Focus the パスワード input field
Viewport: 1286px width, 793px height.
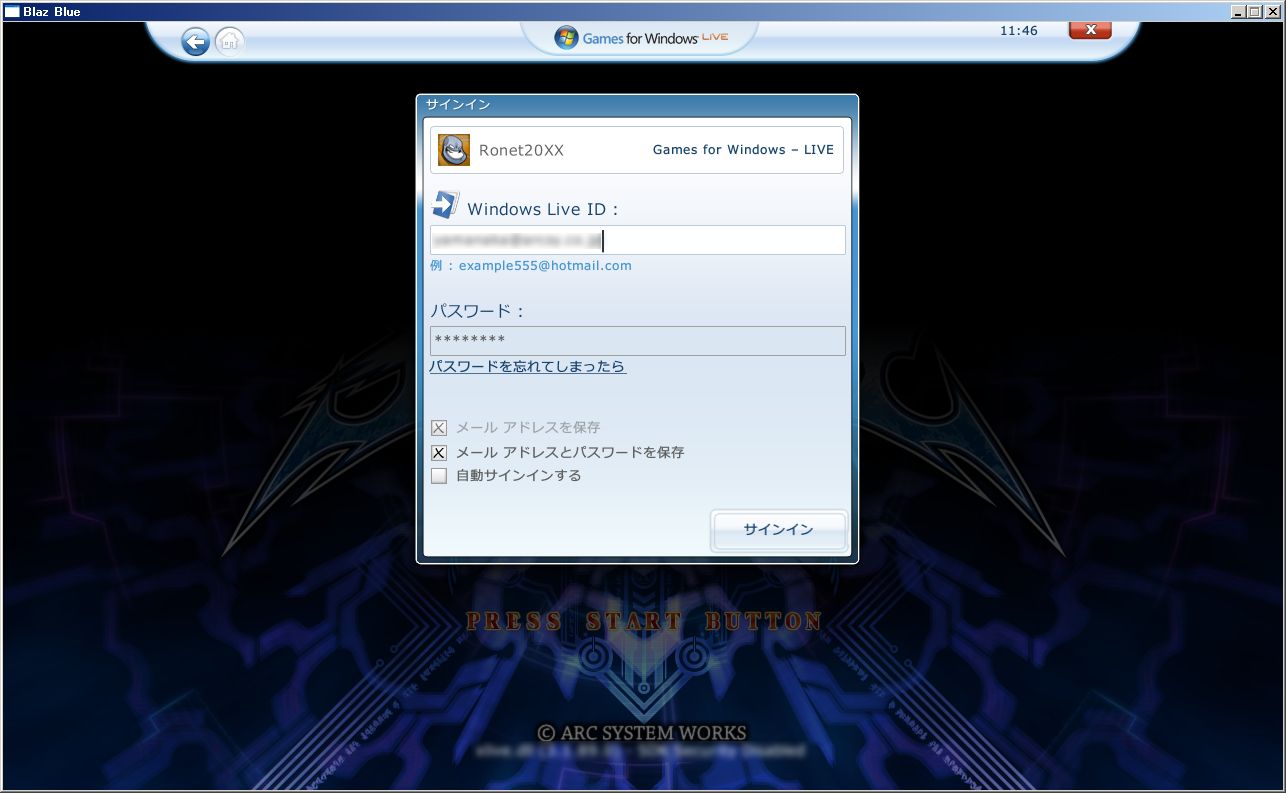(638, 341)
